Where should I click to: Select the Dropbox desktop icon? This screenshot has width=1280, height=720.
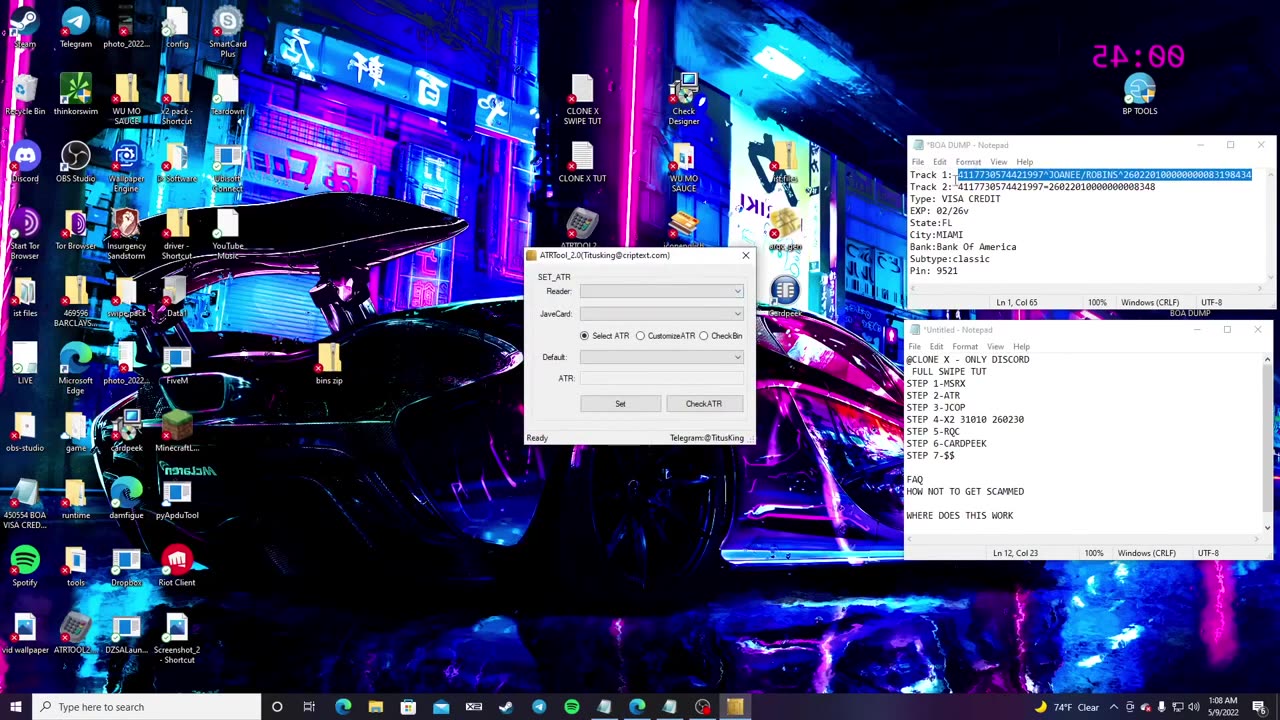(x=126, y=565)
